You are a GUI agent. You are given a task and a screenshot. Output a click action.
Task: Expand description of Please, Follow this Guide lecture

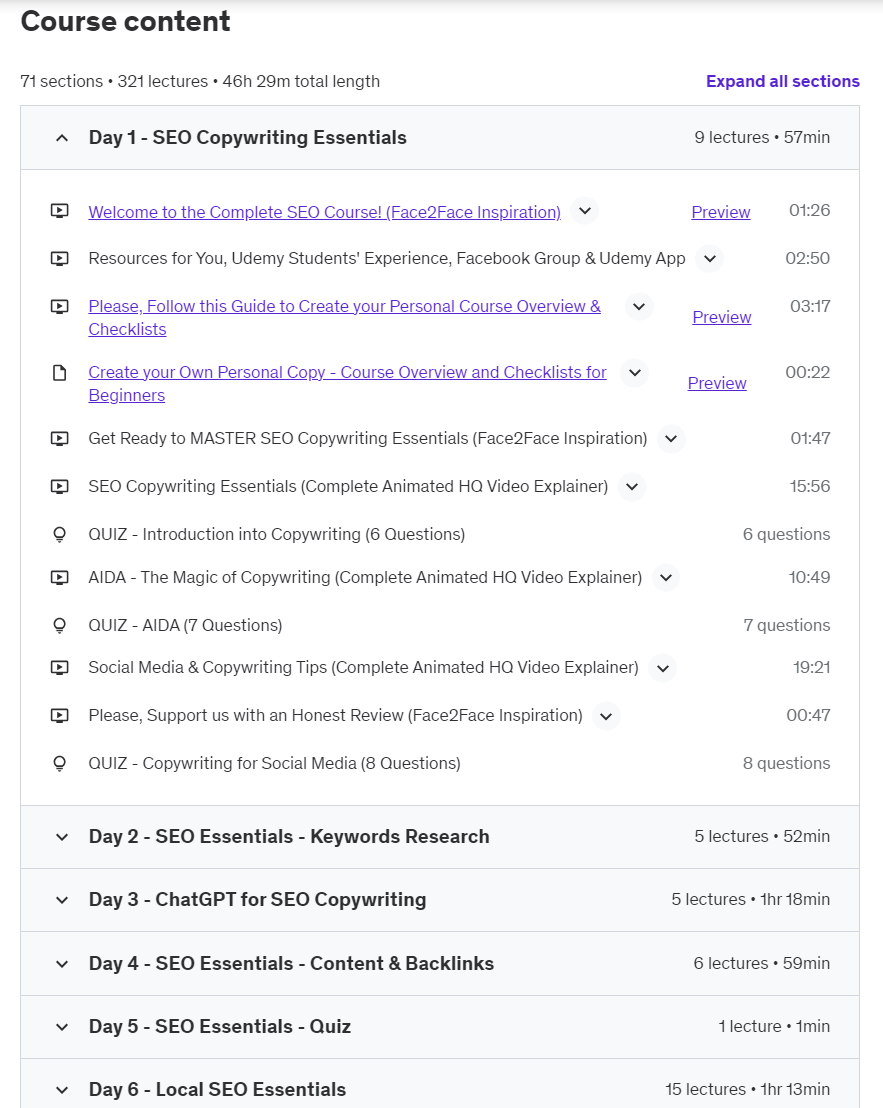(x=639, y=307)
